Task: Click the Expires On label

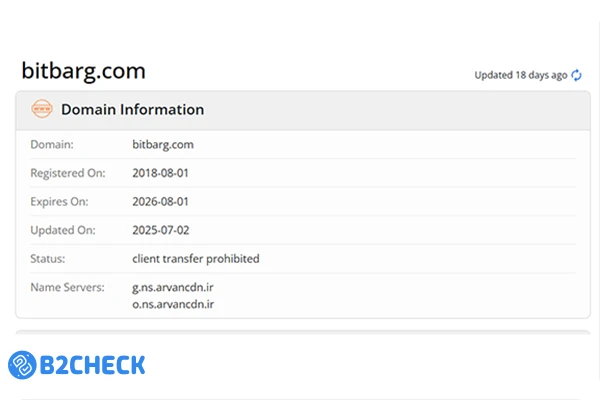Action: [x=58, y=201]
